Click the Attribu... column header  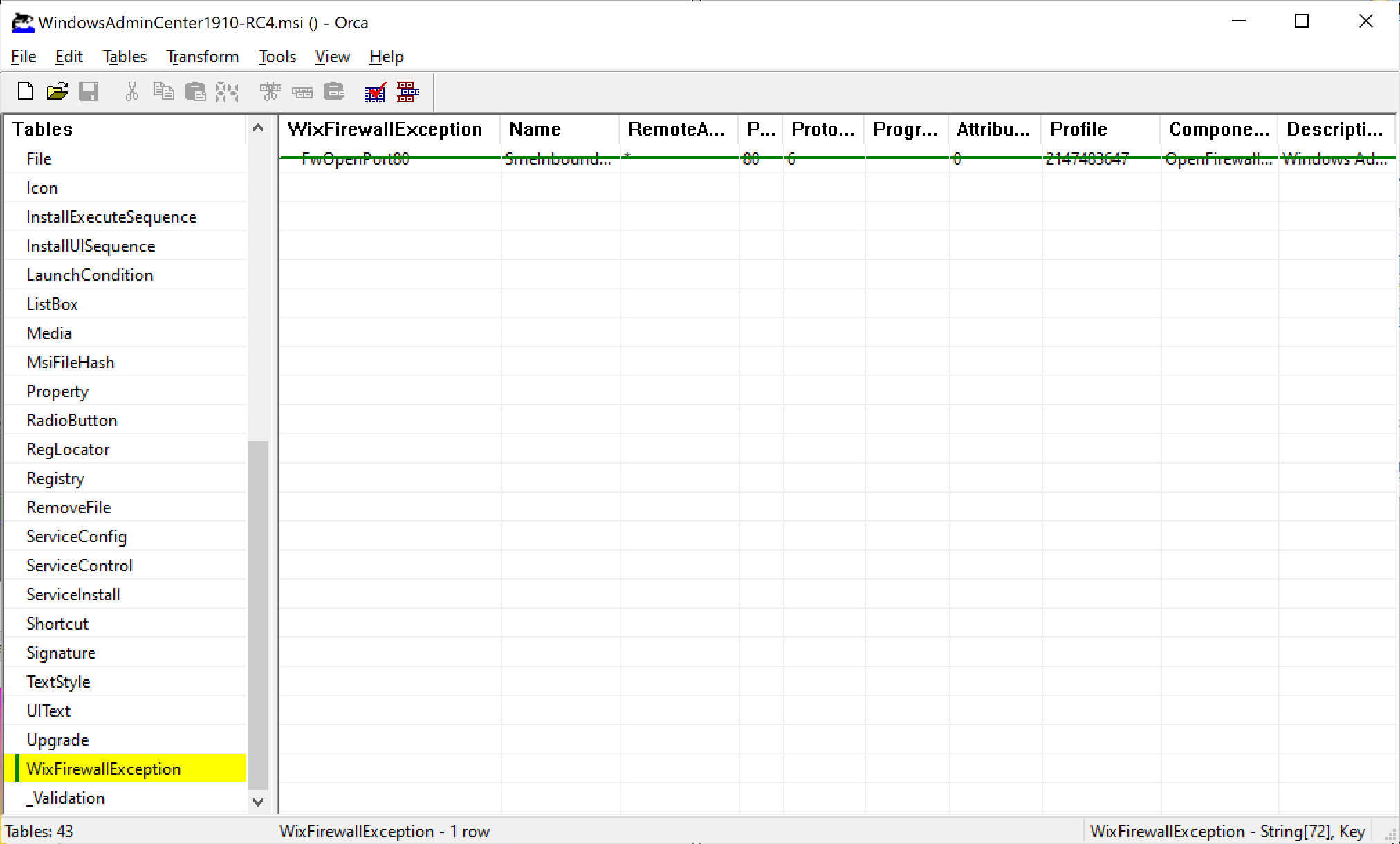click(x=995, y=129)
